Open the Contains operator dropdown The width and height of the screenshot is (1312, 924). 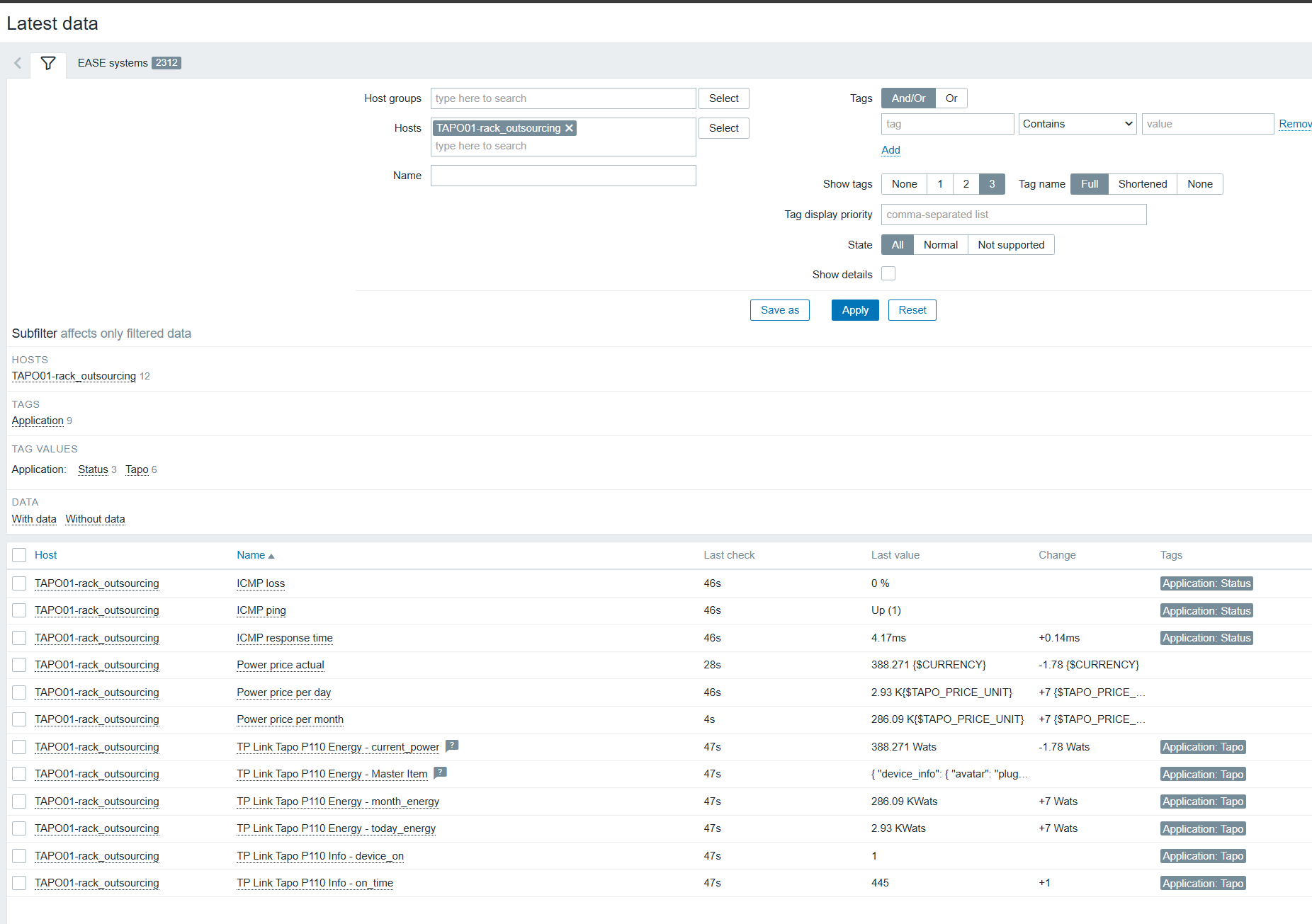click(x=1077, y=124)
